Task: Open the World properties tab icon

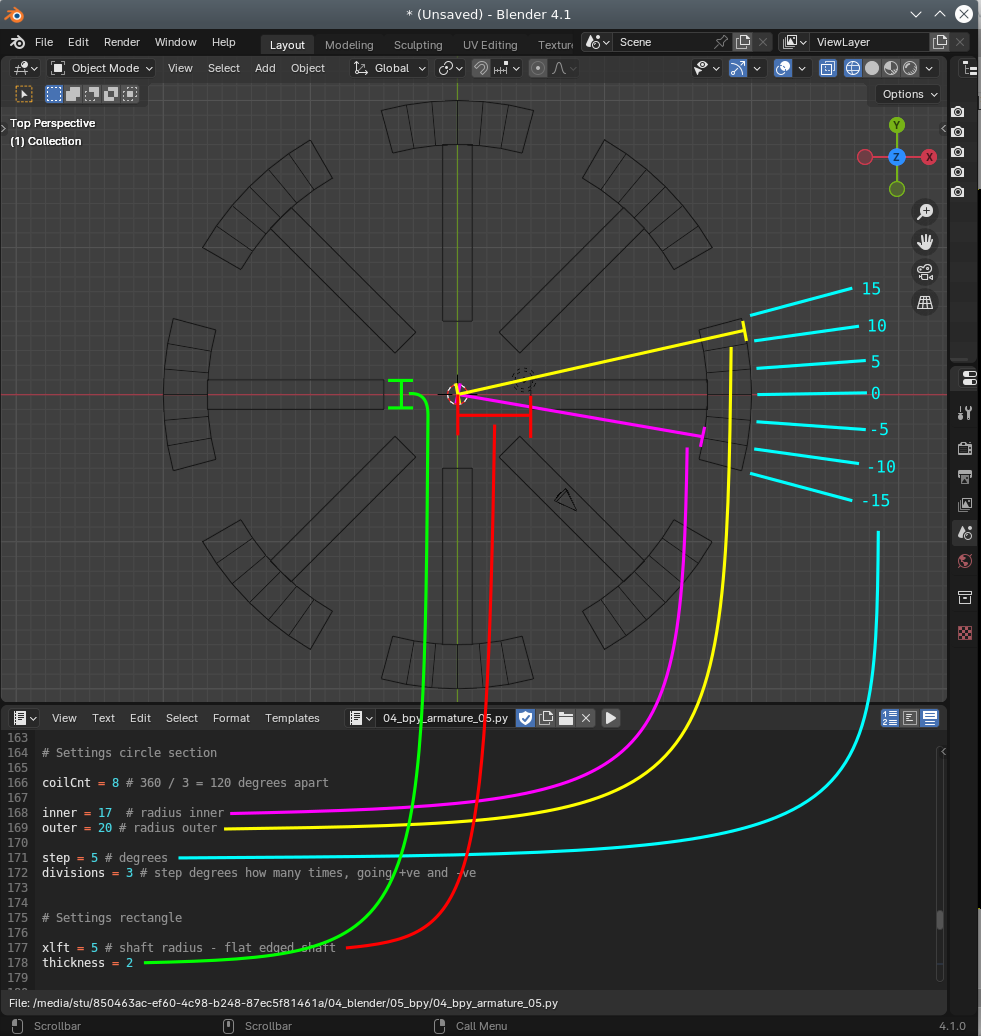Action: point(965,561)
